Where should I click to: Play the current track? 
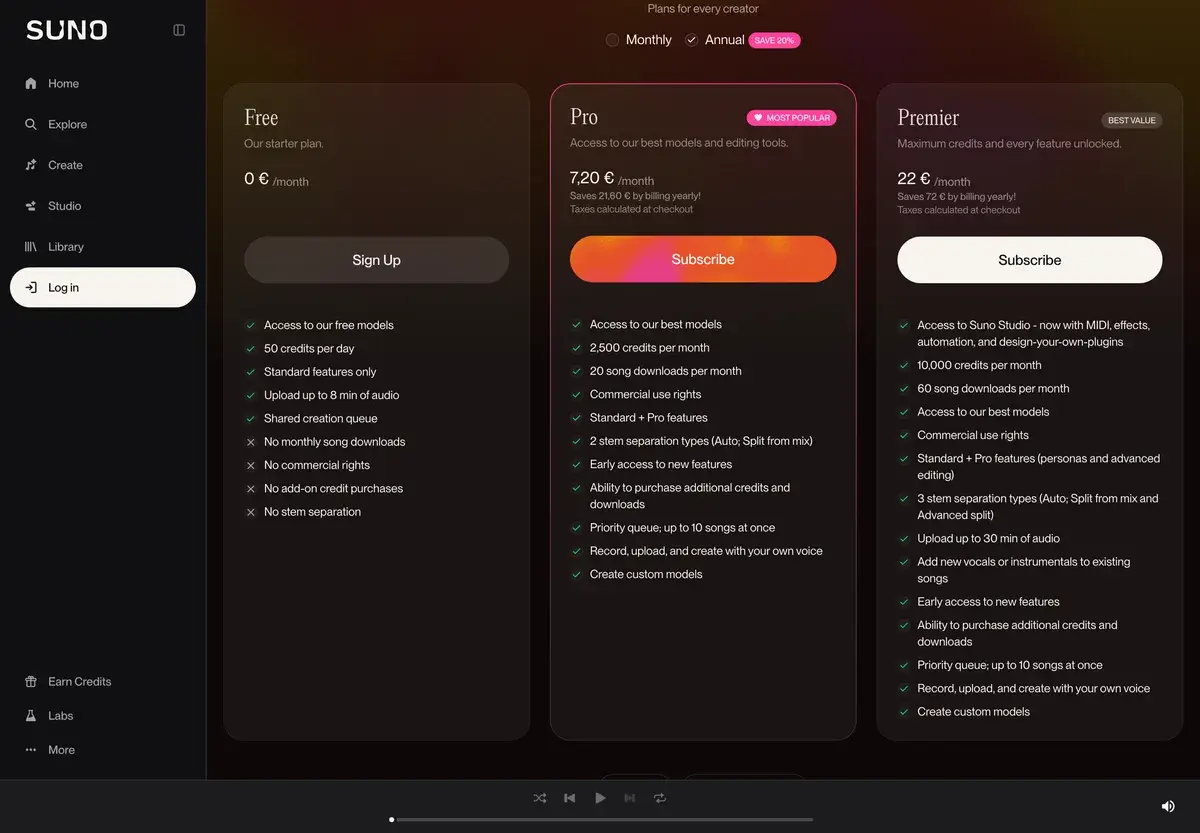tap(600, 798)
